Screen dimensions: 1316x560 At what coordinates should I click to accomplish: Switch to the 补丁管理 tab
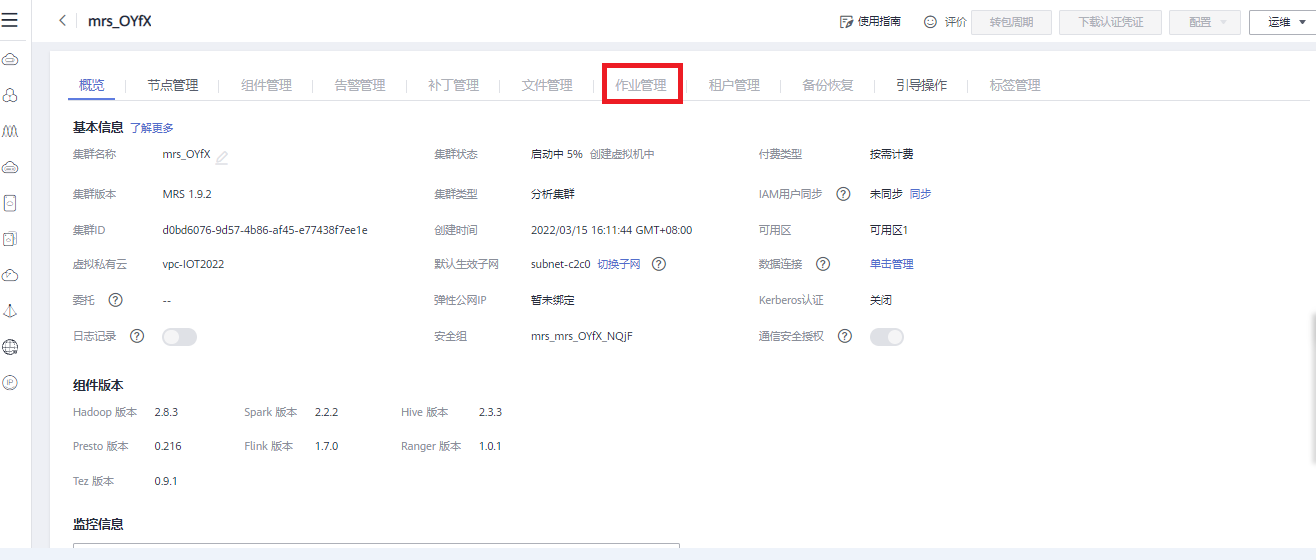coord(454,85)
